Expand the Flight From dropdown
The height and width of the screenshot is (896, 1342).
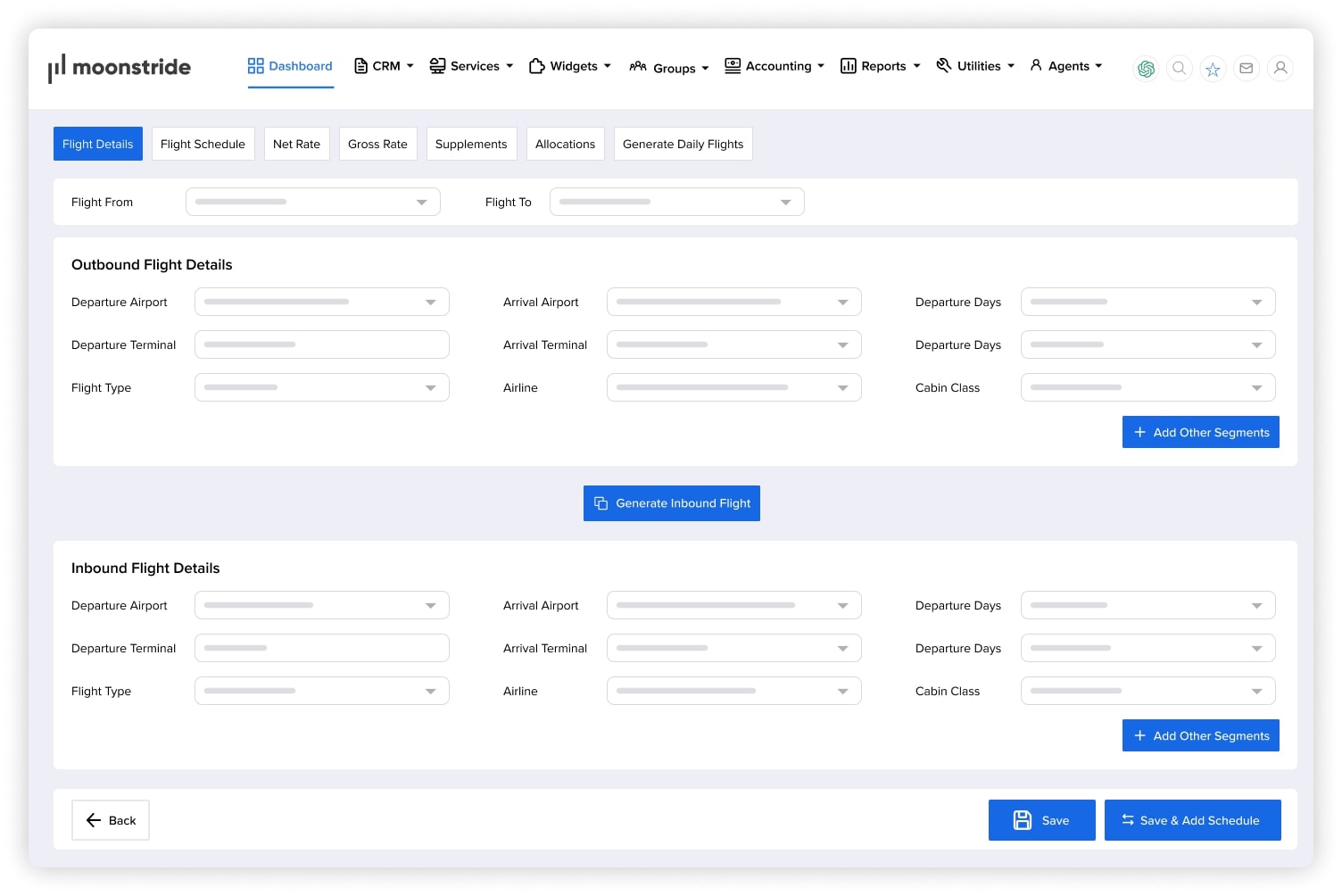tap(312, 202)
